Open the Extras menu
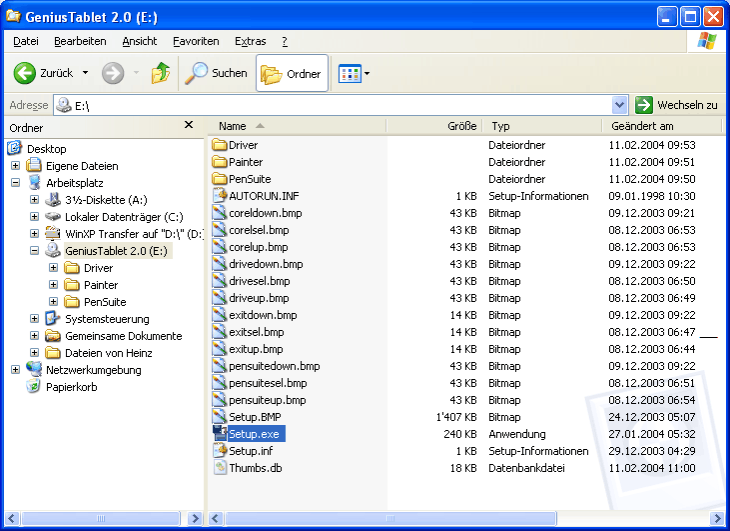730x531 pixels. point(250,41)
